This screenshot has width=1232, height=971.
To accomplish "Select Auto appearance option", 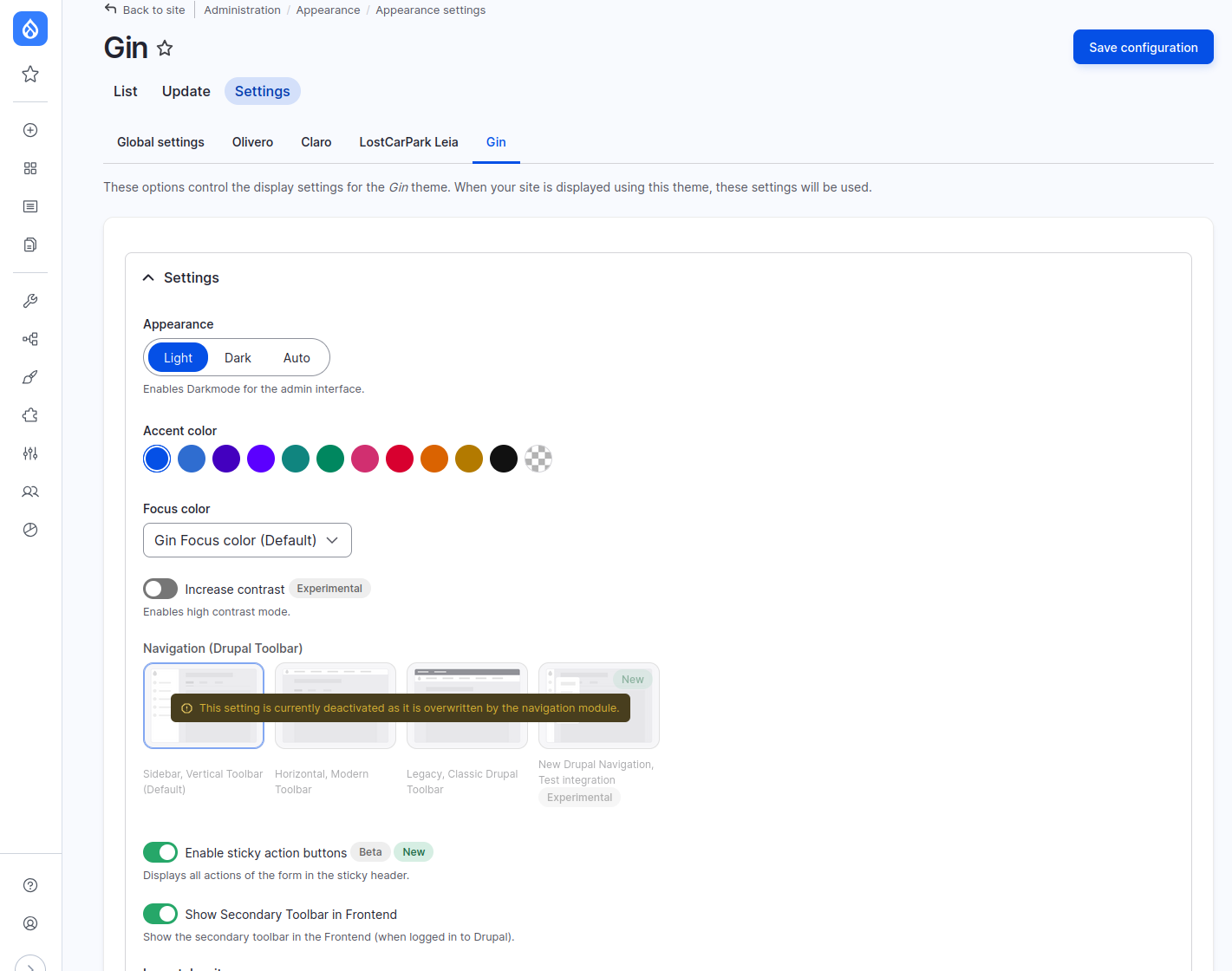I will (297, 357).
